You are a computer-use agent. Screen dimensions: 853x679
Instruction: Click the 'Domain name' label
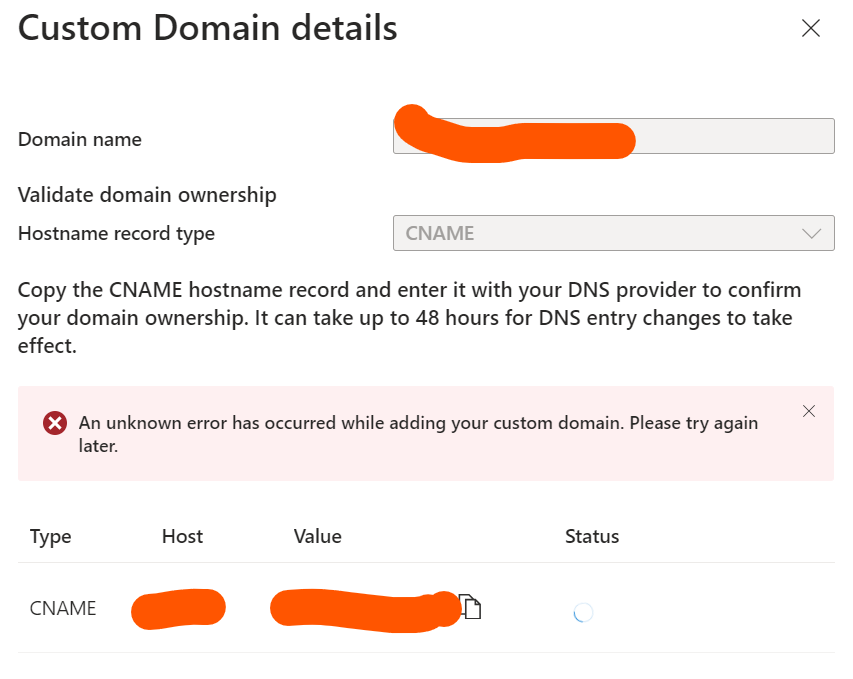tap(80, 139)
